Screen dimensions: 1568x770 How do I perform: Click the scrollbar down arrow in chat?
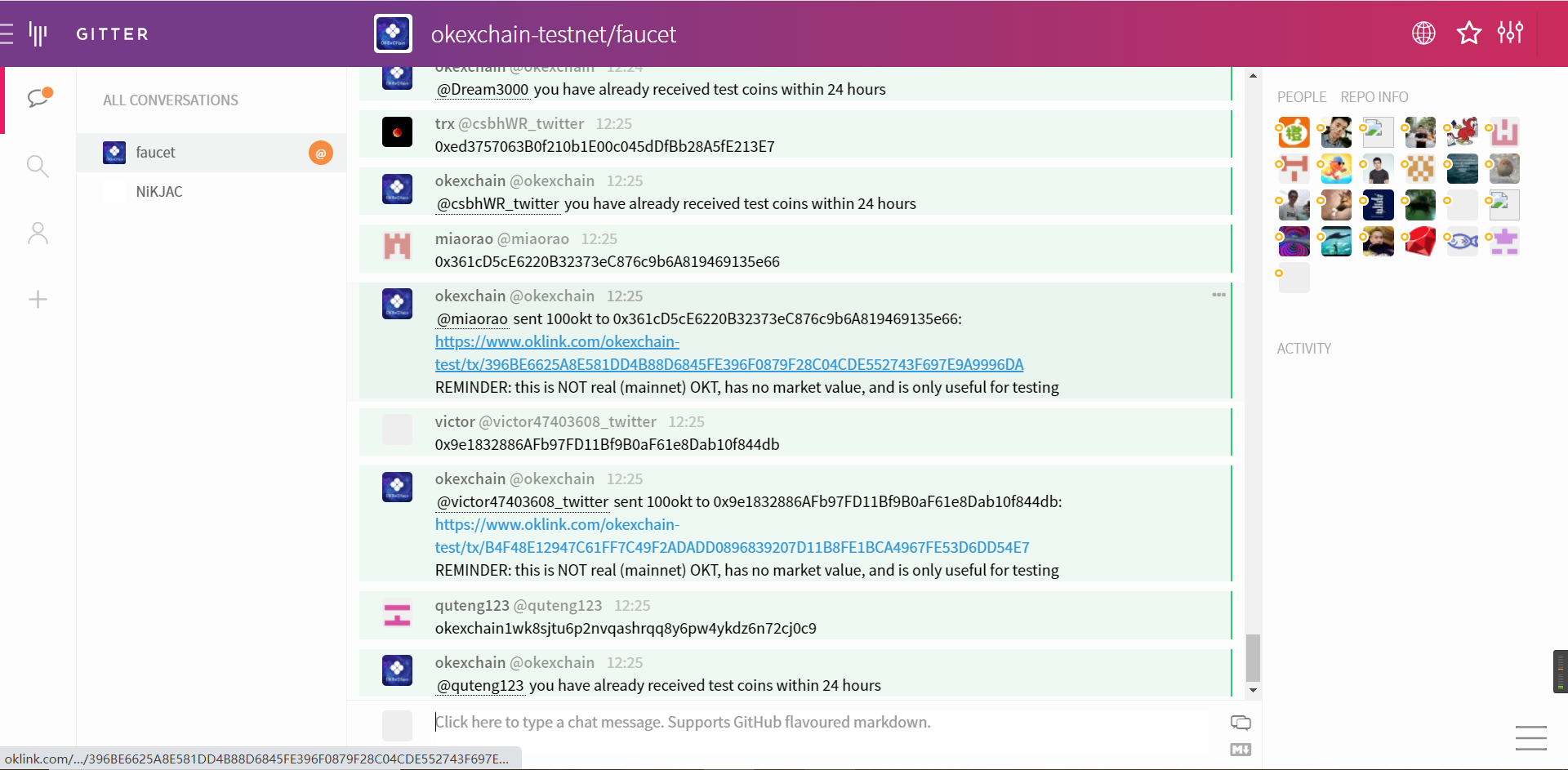coord(1253,691)
